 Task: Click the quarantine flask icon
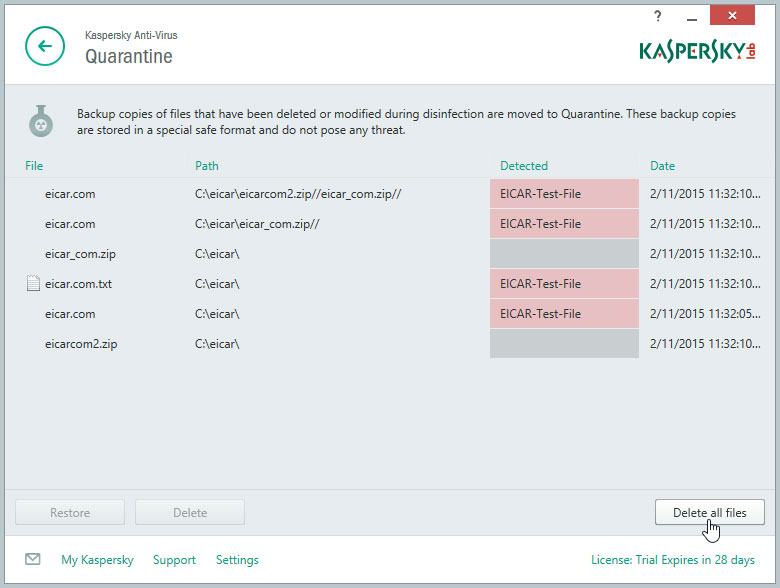click(41, 122)
